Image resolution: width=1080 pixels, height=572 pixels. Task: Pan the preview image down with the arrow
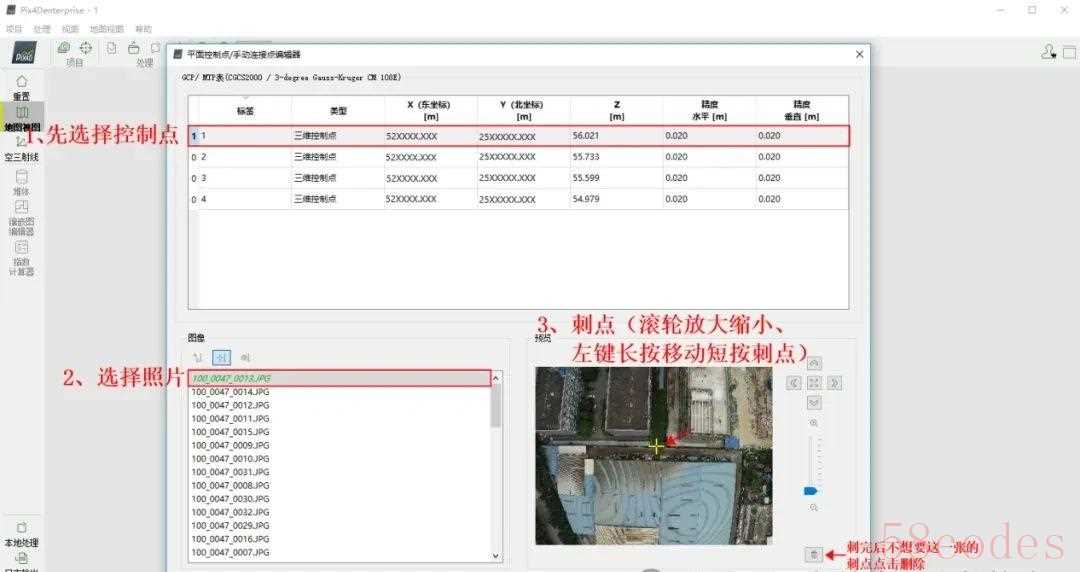(814, 401)
